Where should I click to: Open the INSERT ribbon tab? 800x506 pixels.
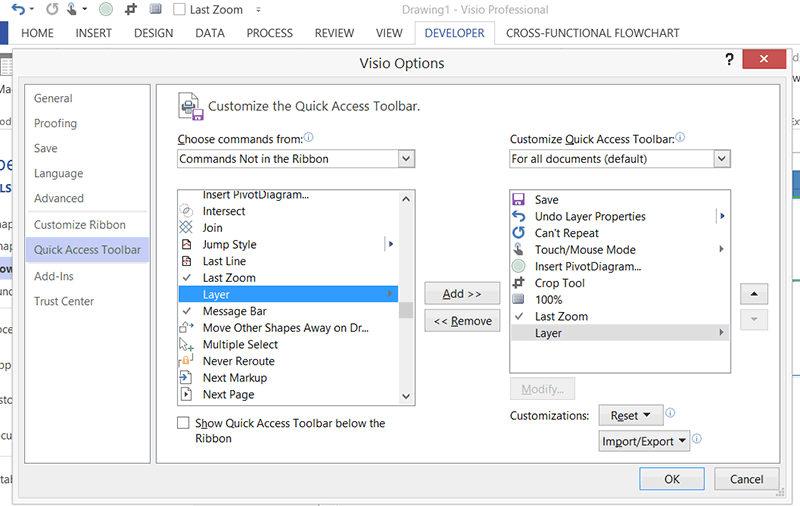point(93,33)
